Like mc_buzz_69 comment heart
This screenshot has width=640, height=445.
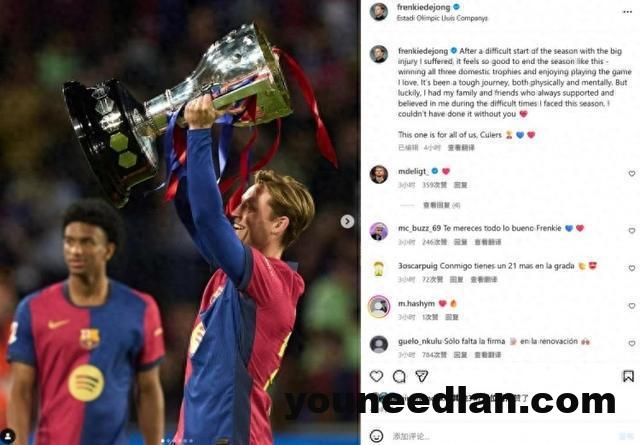pos(631,231)
